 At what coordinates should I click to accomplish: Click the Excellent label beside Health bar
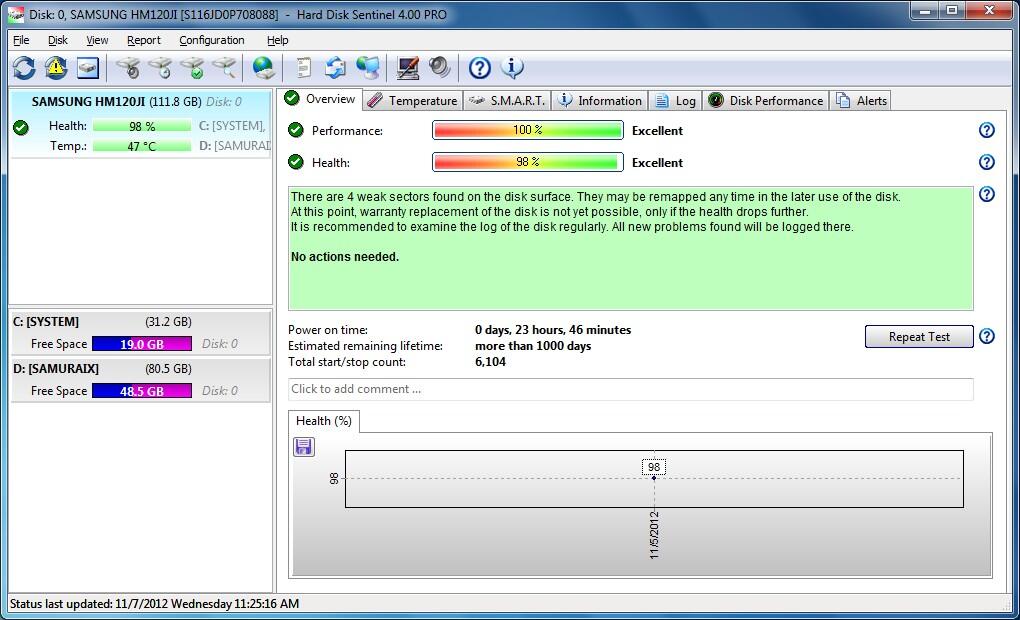(657, 163)
